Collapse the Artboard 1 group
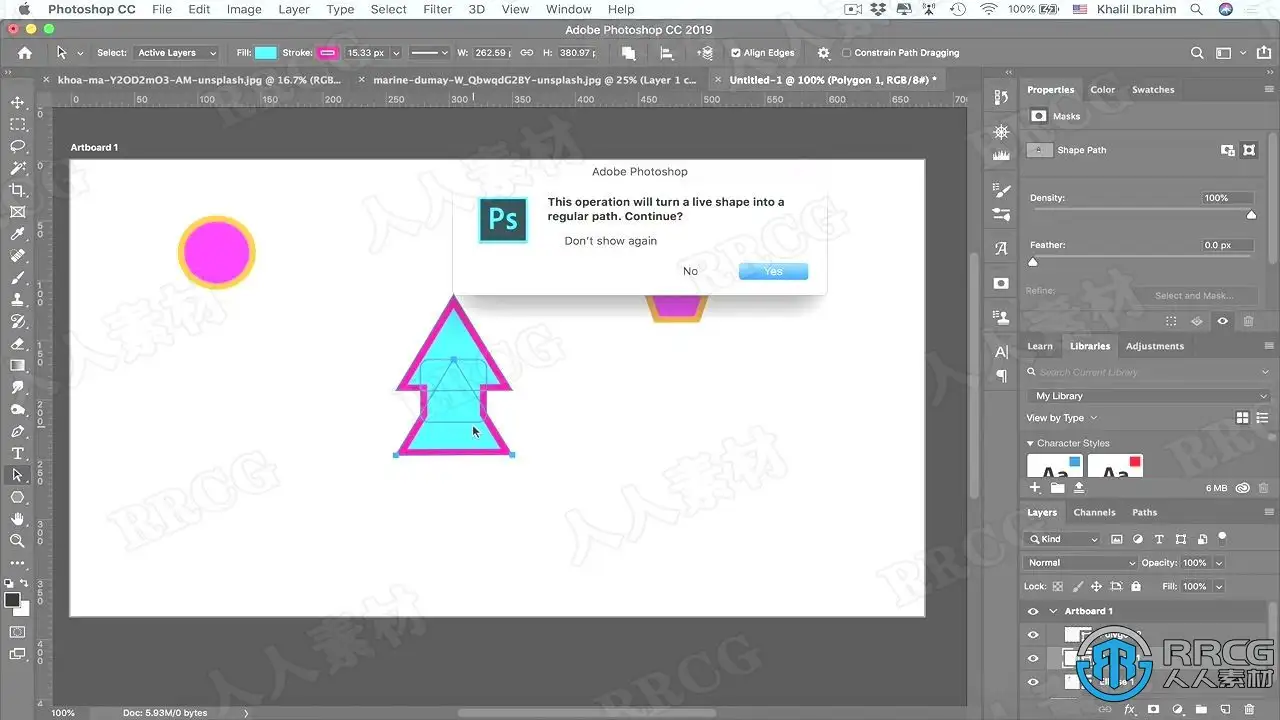The height and width of the screenshot is (720, 1280). 1053,611
